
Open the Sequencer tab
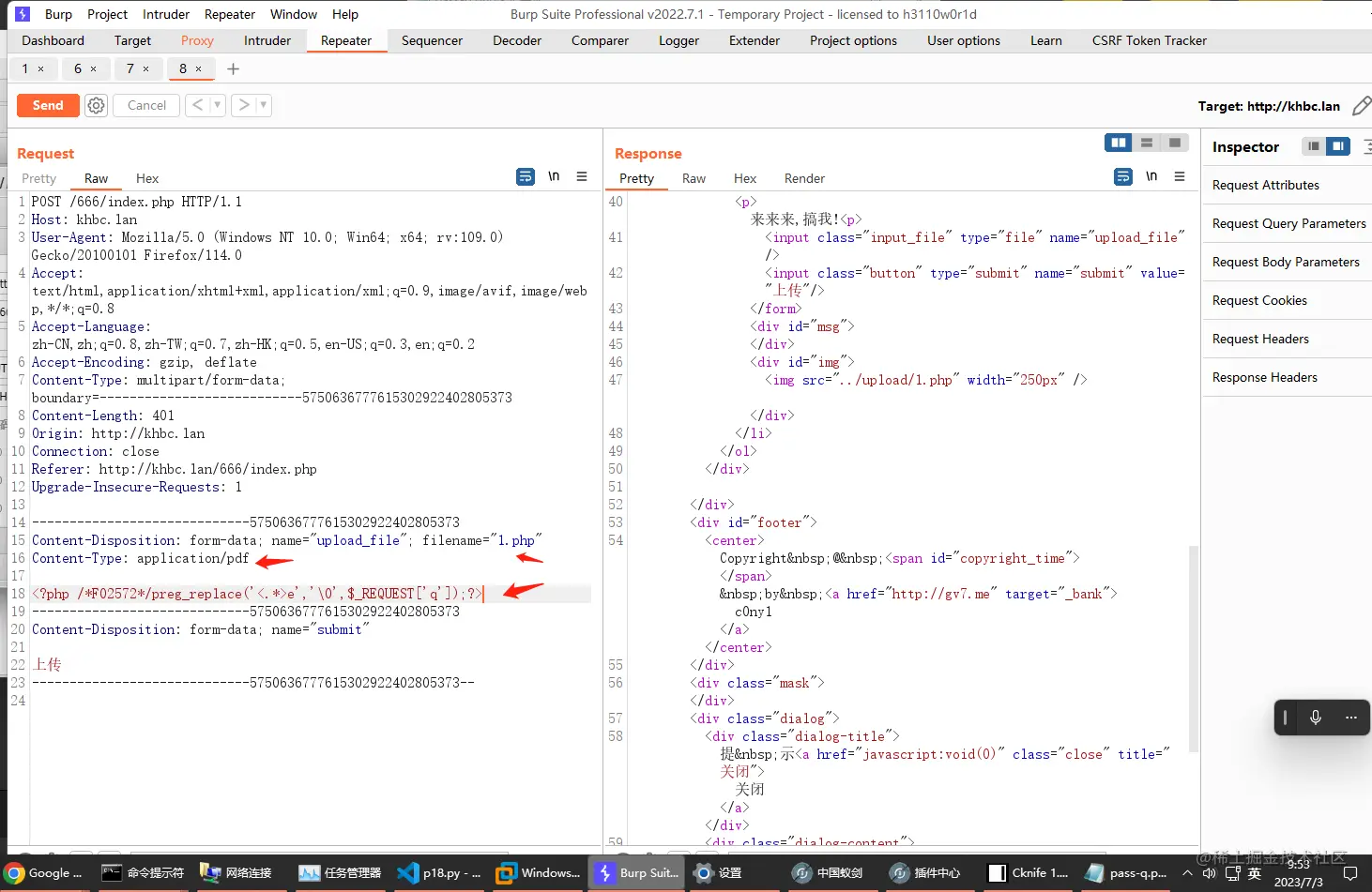coord(432,40)
